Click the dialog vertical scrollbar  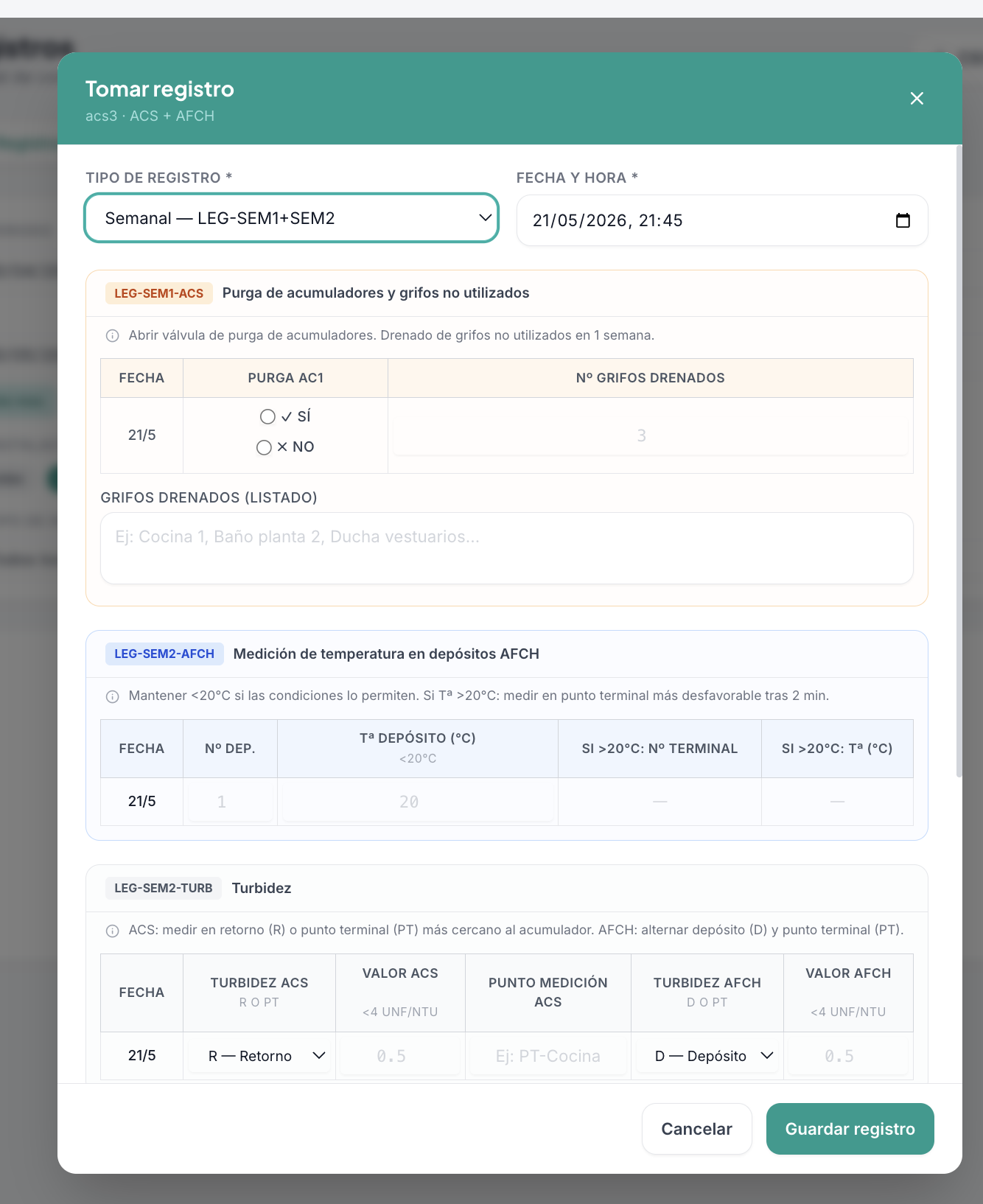(959, 461)
